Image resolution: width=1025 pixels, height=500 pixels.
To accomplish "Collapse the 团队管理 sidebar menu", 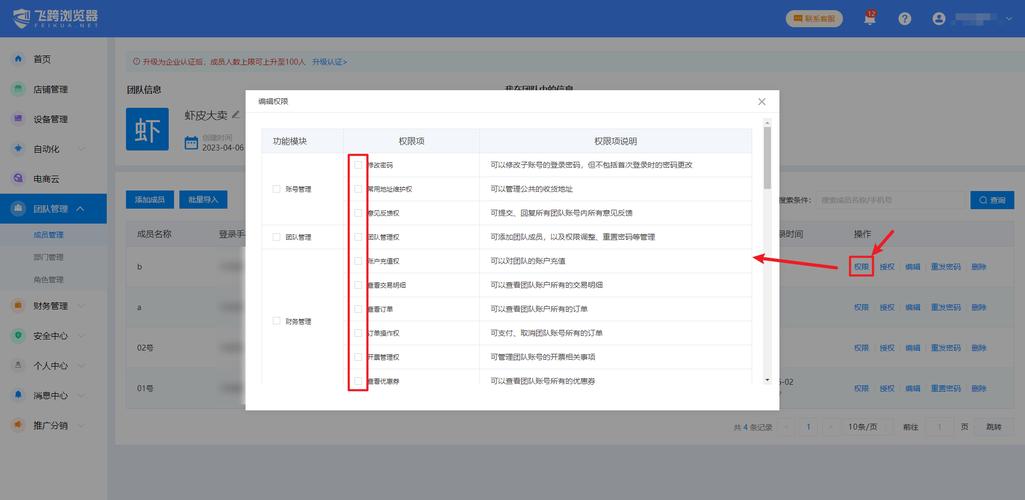I will pyautogui.click(x=78, y=209).
